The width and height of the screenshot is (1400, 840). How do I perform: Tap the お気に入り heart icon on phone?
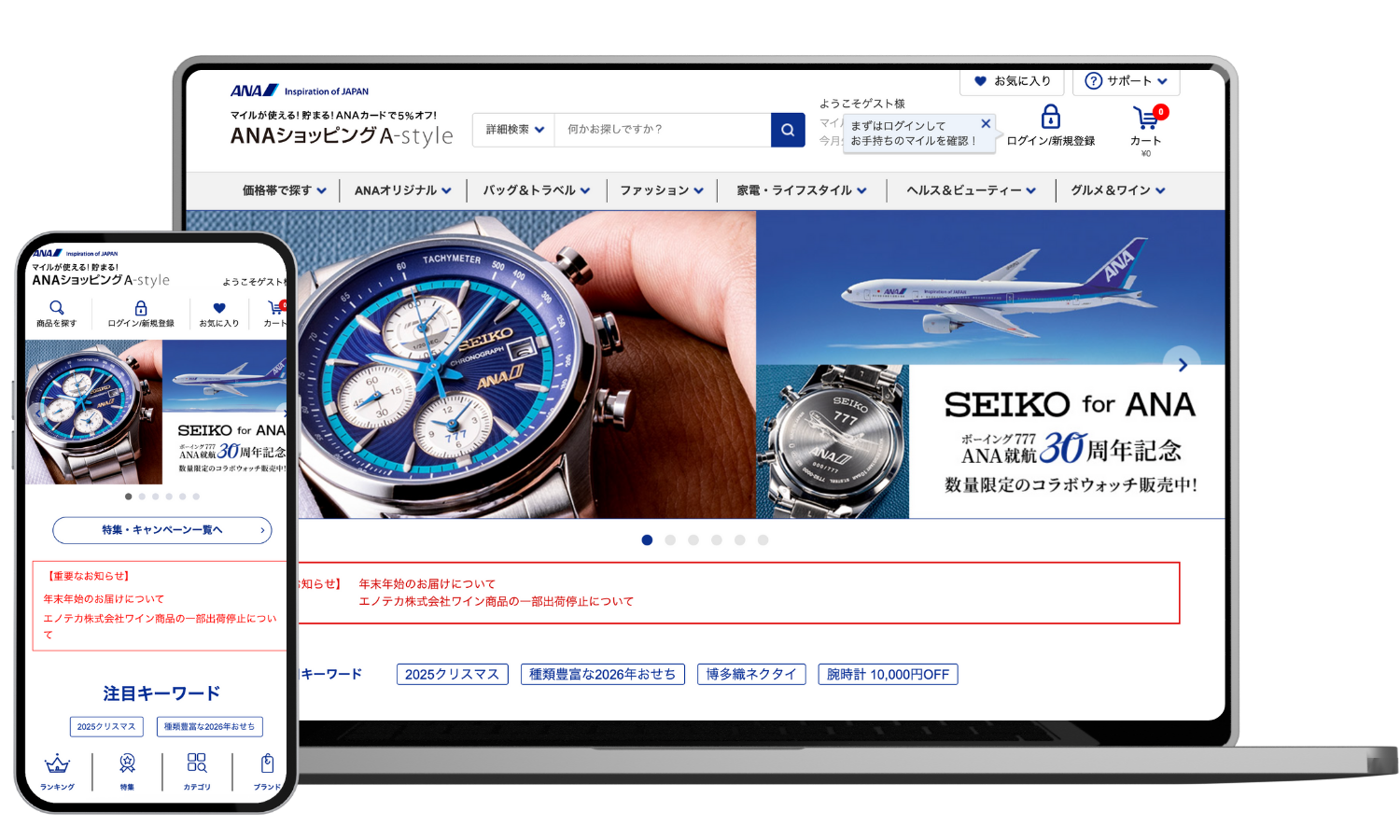219,308
